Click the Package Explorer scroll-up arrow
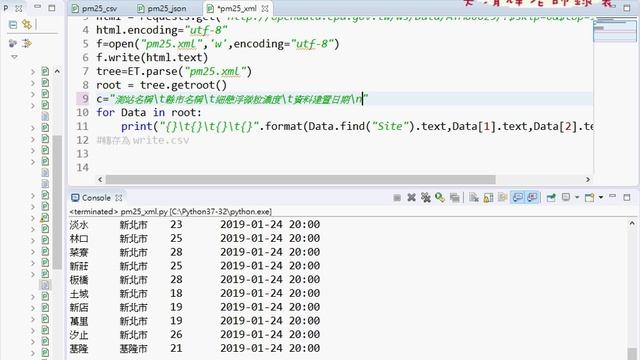The height and width of the screenshot is (360, 640). (x=57, y=71)
